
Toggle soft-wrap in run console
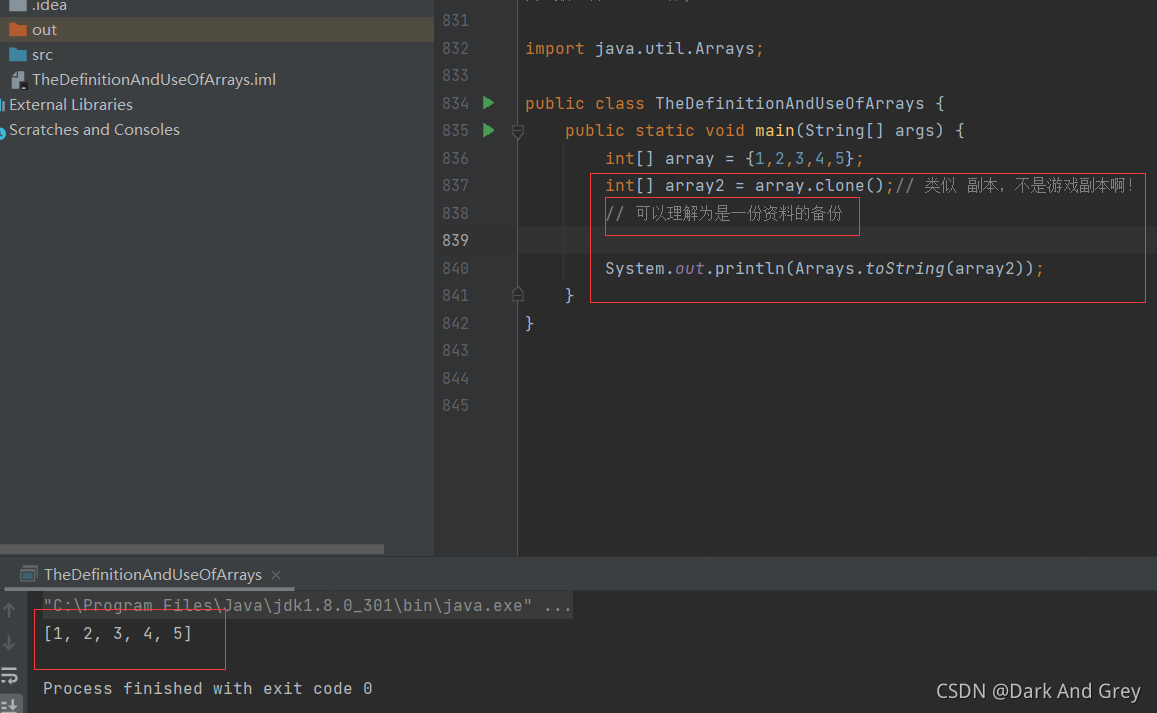pos(10,675)
